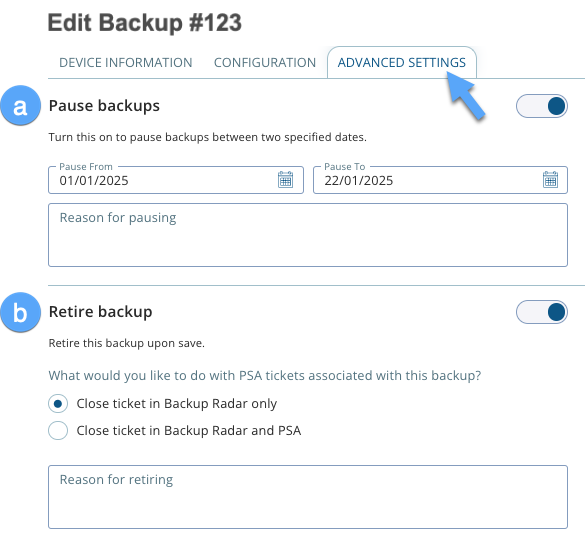Click the PSA tickets question text
The width and height of the screenshot is (585, 549).
265,375
